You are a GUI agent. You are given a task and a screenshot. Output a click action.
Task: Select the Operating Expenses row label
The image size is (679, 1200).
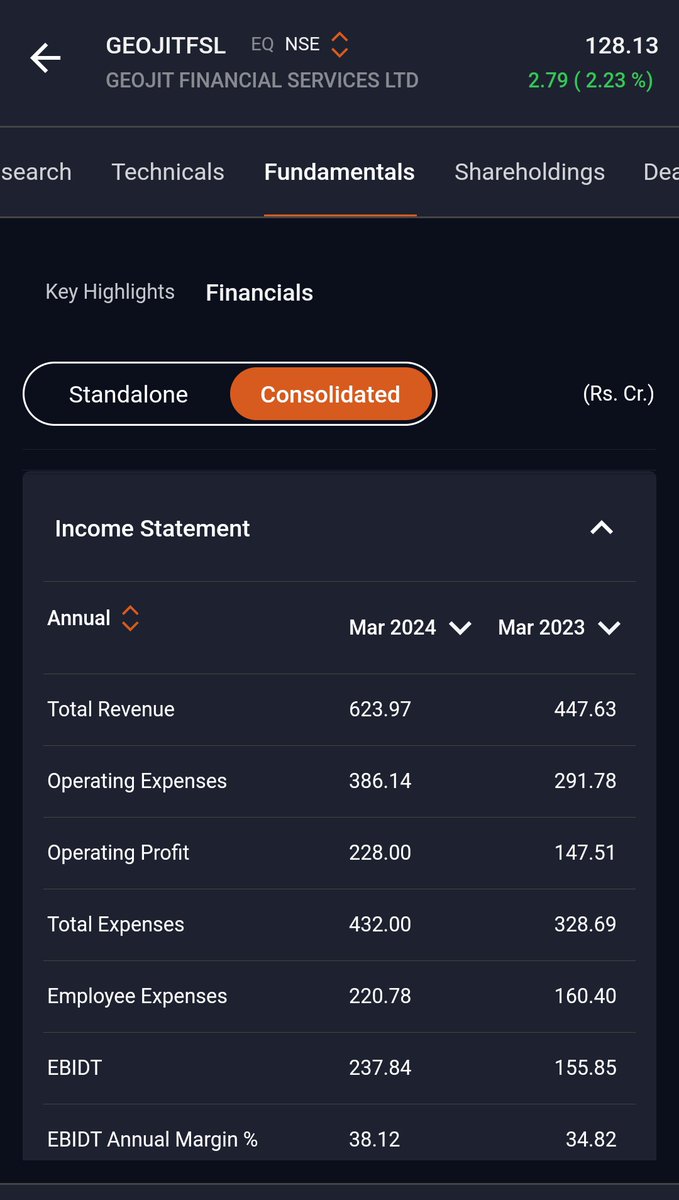click(137, 781)
